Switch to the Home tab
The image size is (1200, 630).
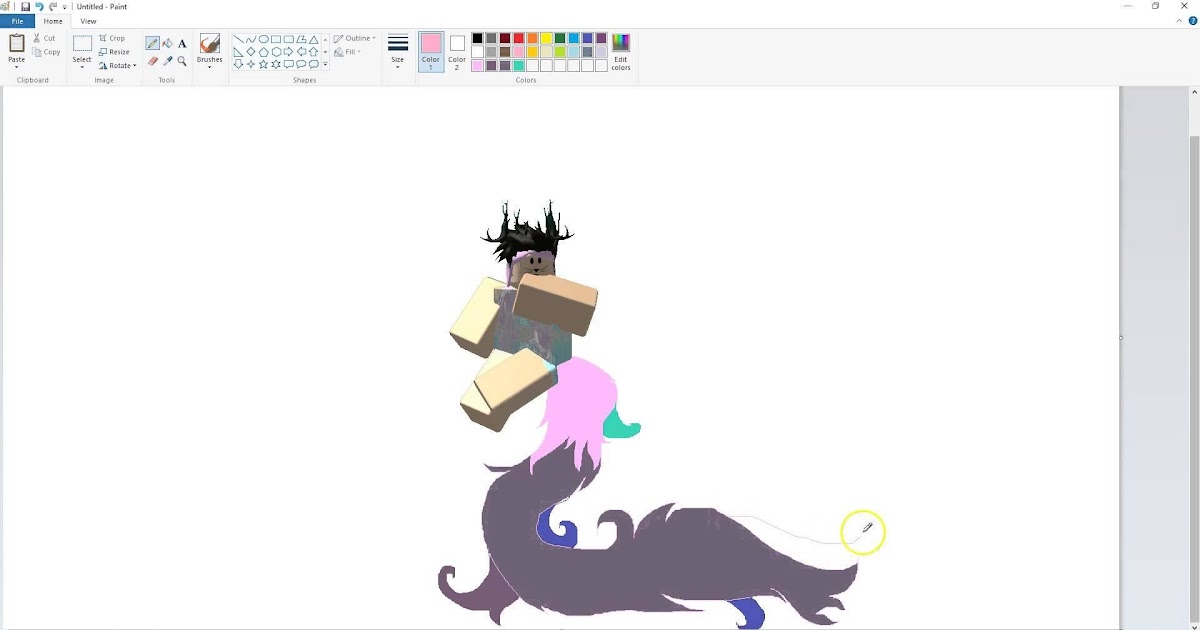[x=53, y=21]
